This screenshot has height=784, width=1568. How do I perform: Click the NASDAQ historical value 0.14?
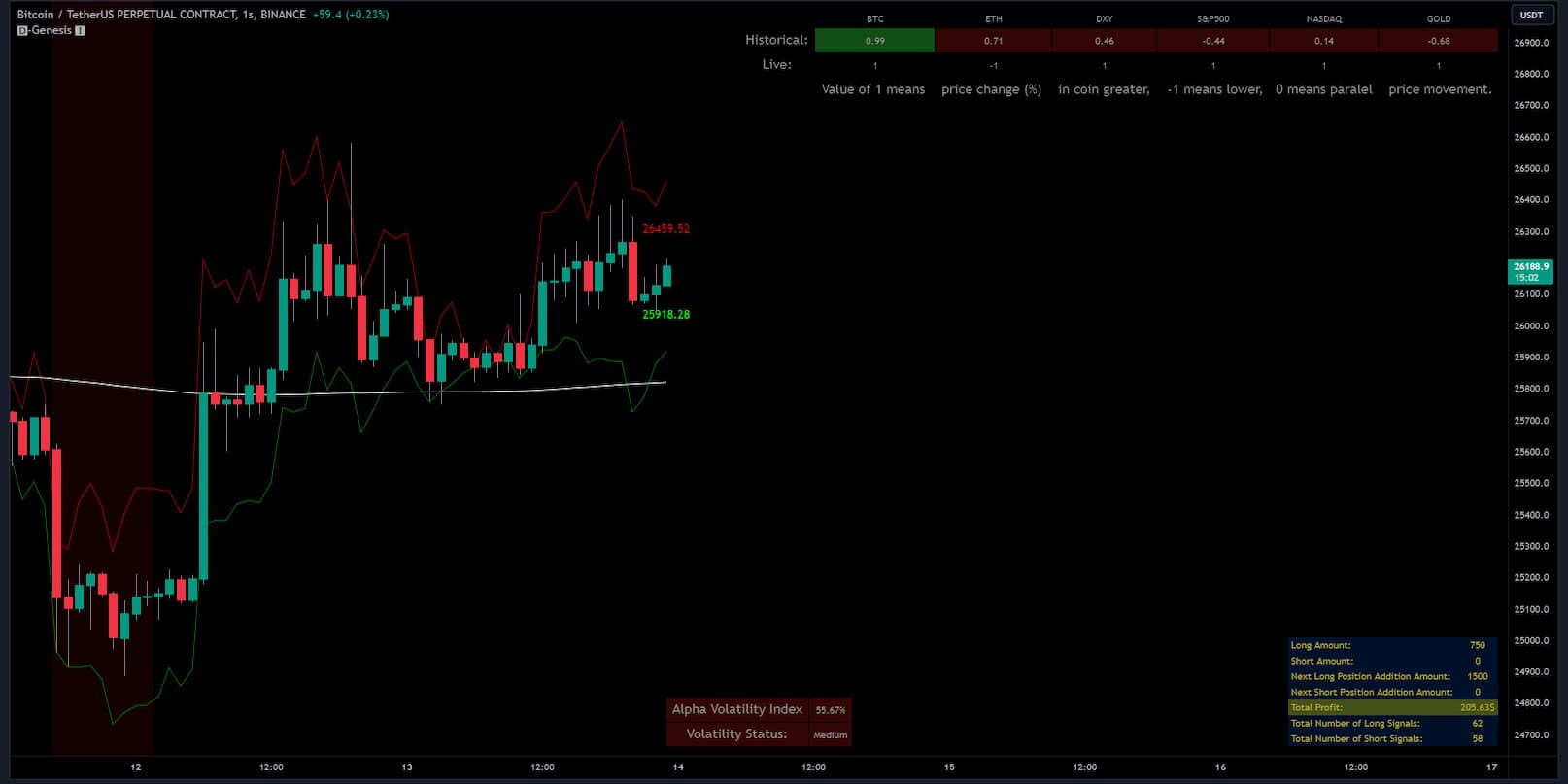pos(1323,41)
